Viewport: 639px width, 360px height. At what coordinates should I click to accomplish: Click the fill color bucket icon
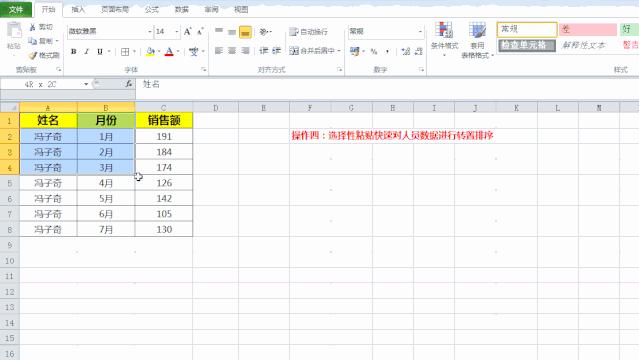150,52
